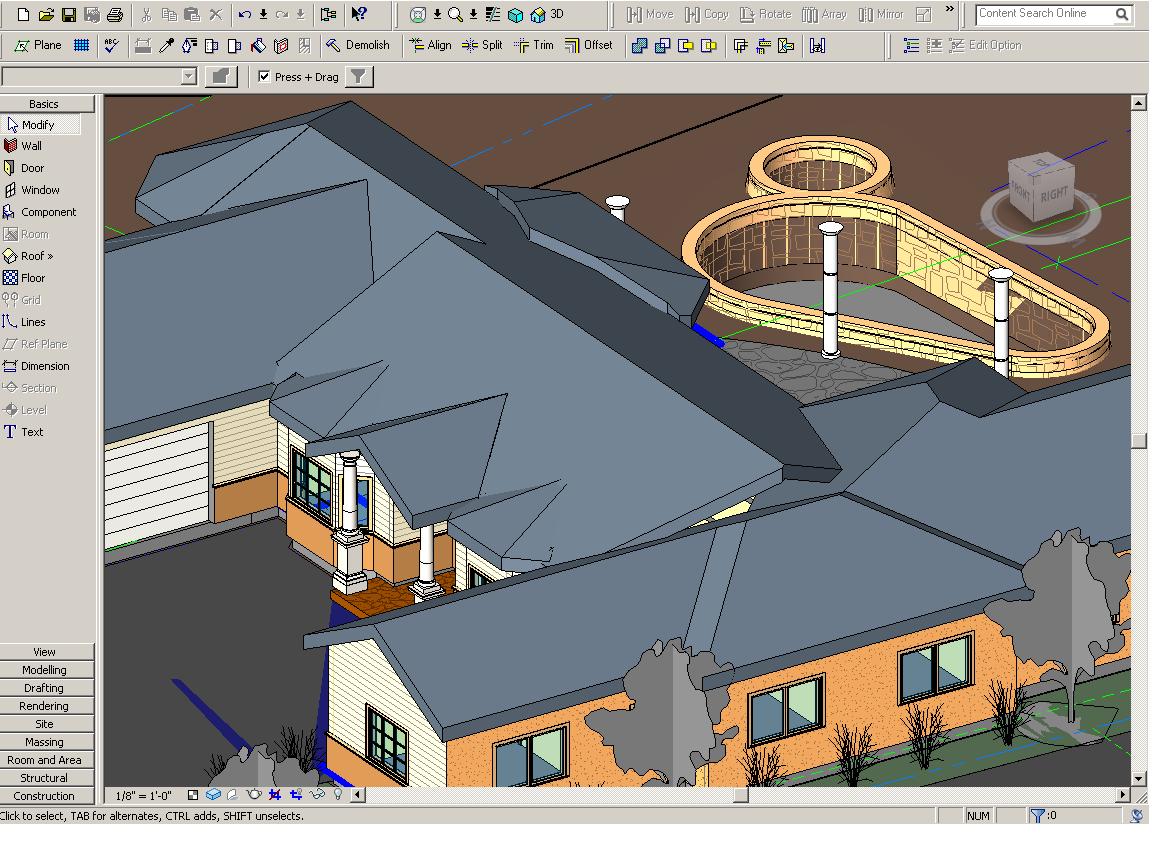
Task: Open the Zoom options dropdown arrow
Action: [x=474, y=15]
